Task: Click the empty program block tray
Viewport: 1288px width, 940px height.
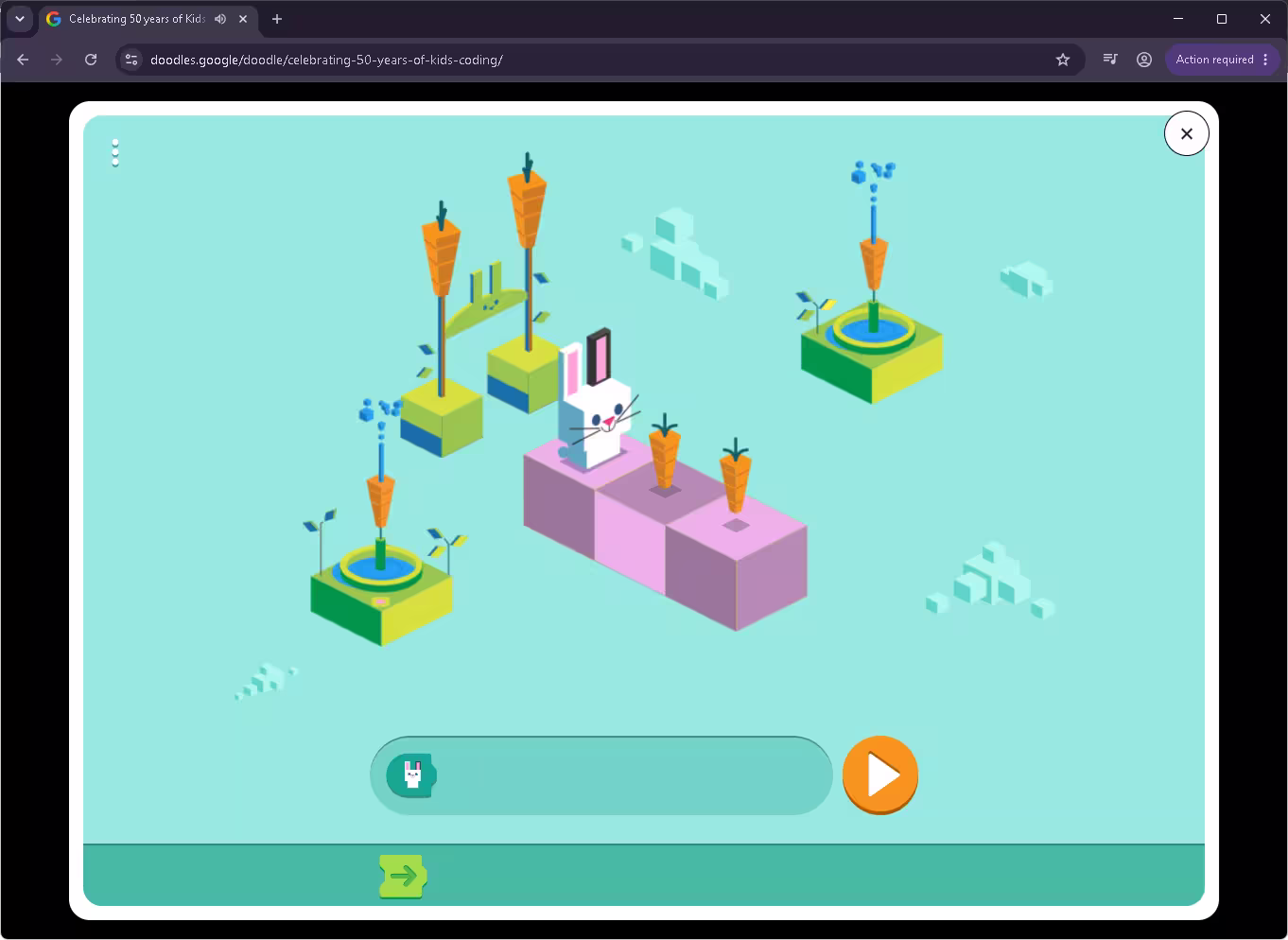Action: point(601,775)
